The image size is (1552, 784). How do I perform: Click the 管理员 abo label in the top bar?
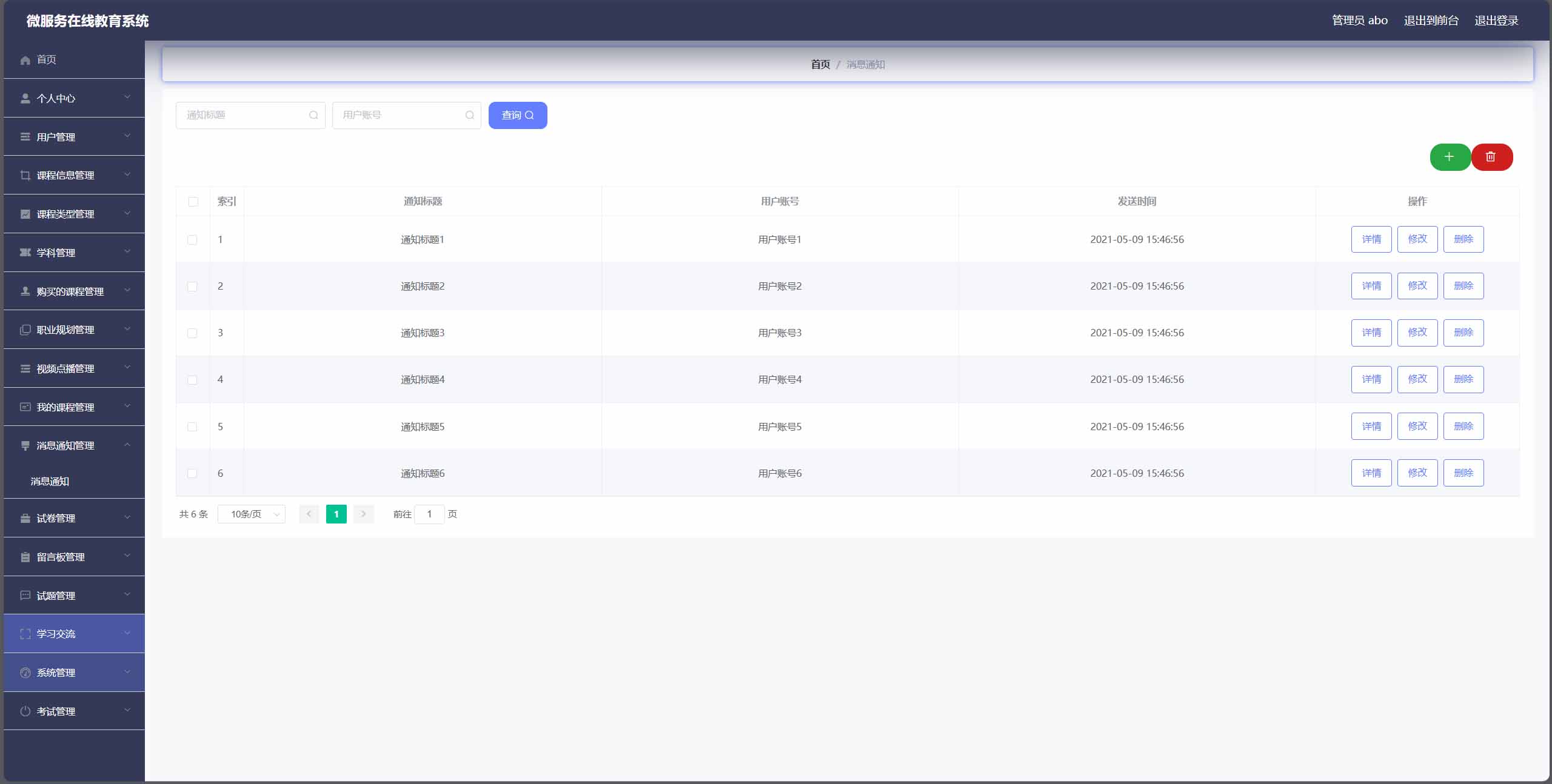coord(1360,21)
